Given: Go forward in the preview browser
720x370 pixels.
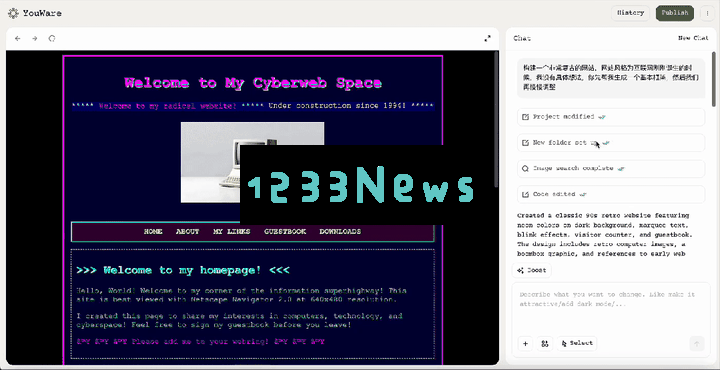Looking at the screenshot, I should (x=35, y=39).
